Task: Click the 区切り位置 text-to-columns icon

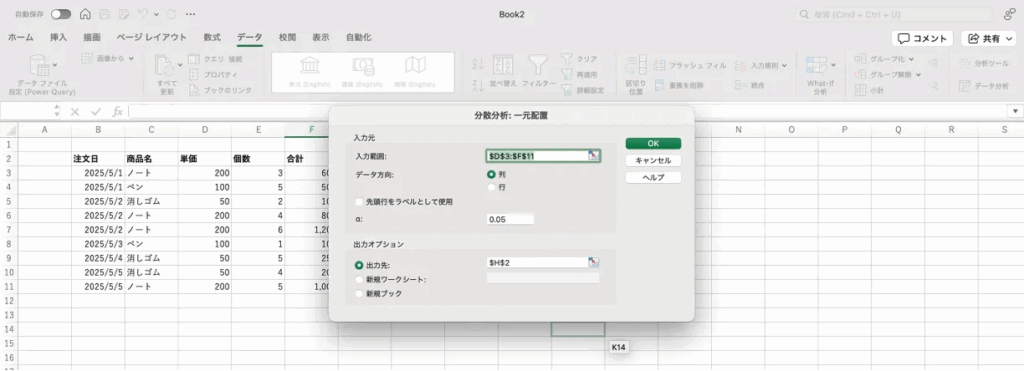Action: click(x=635, y=65)
